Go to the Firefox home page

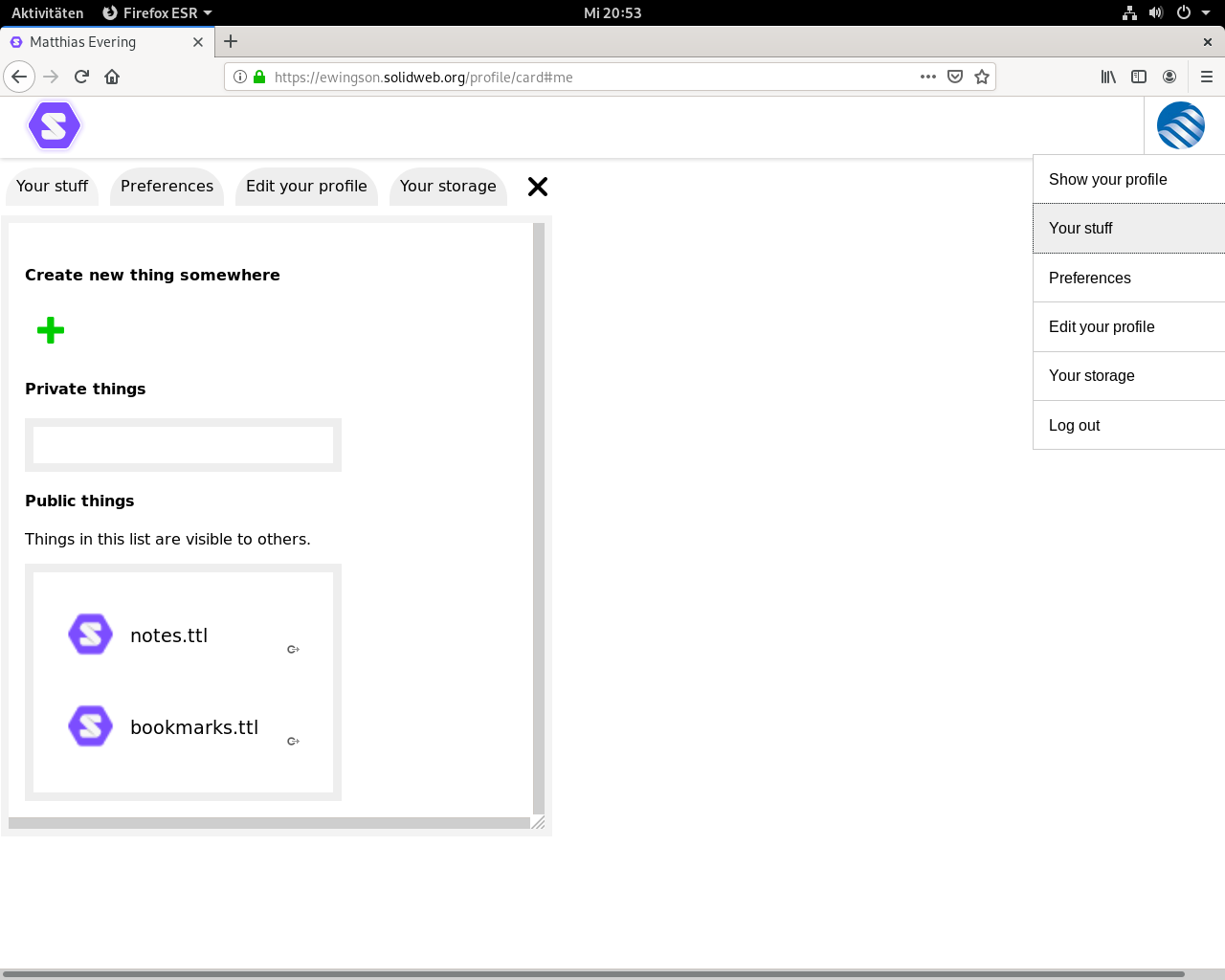tap(112, 77)
